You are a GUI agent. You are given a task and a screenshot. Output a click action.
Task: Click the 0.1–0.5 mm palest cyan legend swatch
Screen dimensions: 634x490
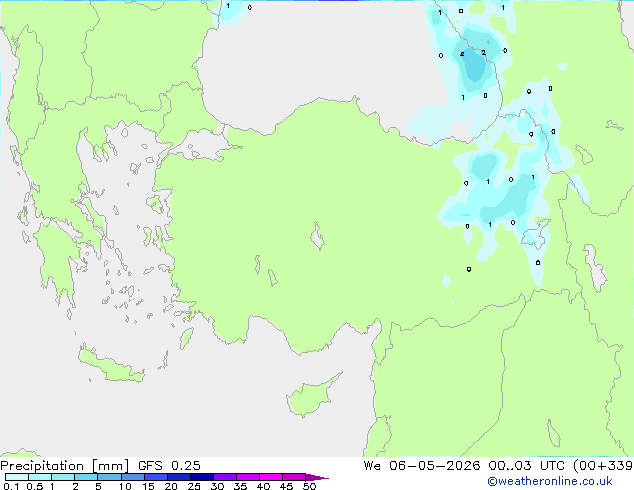pyautogui.click(x=17, y=477)
